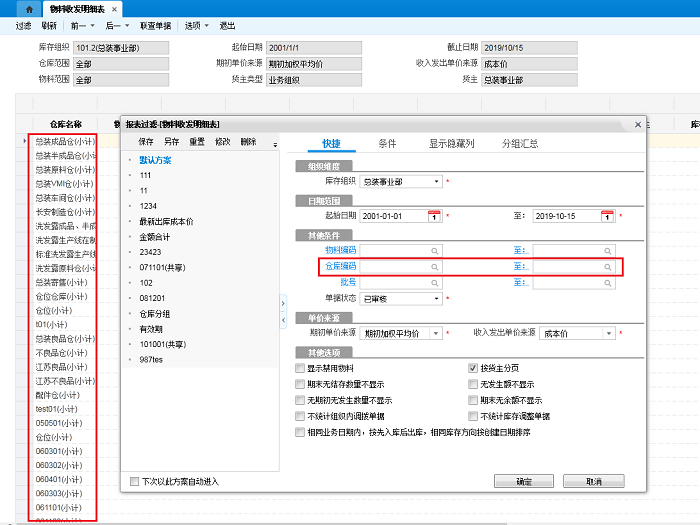The height and width of the screenshot is (525, 700).
Task: Click 仓库名称 column header
Action: click(66, 125)
